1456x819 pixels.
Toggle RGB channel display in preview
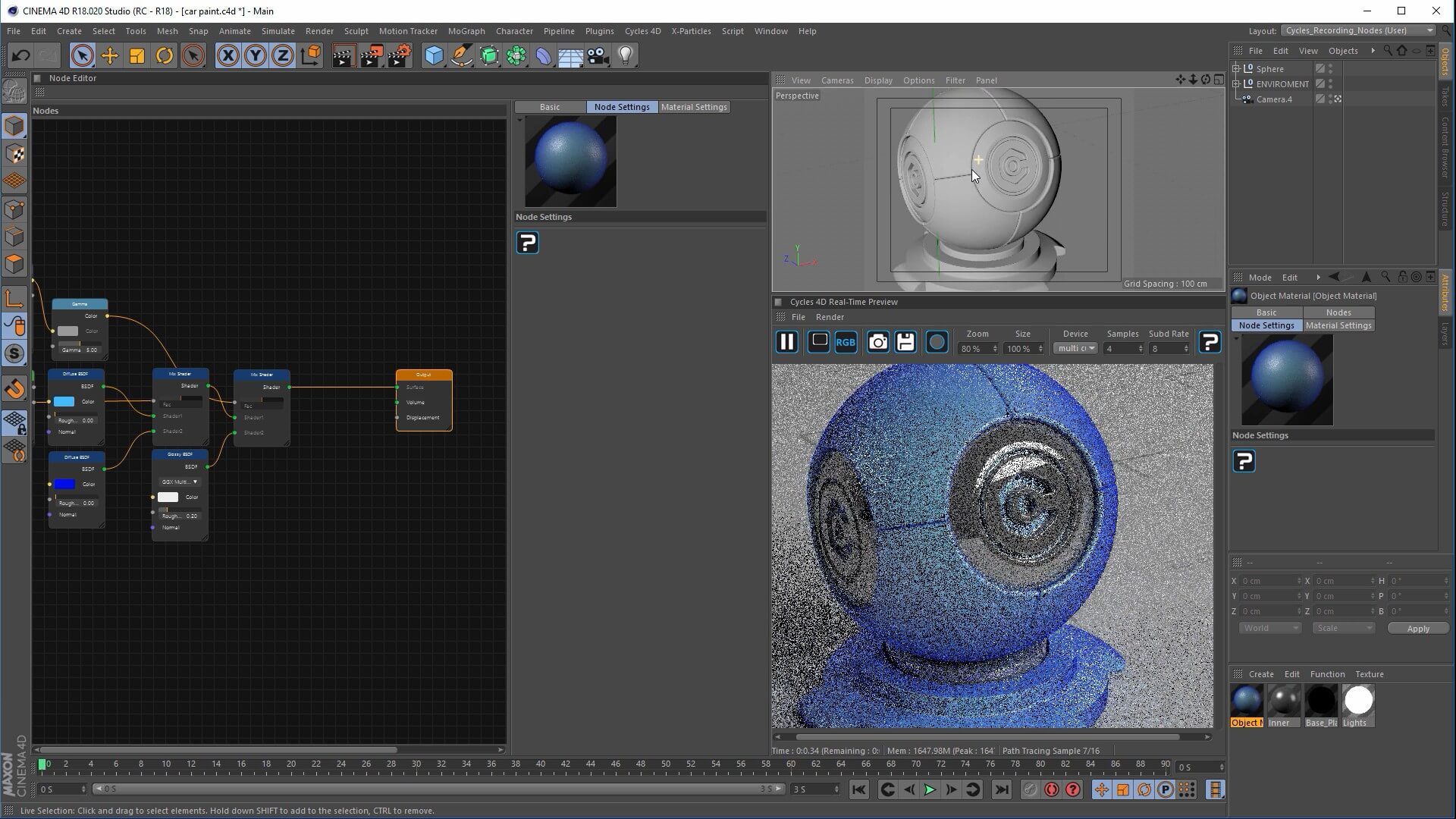point(846,342)
